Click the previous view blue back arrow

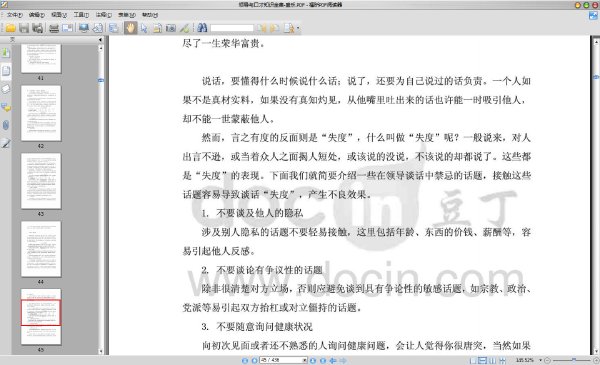point(333,360)
